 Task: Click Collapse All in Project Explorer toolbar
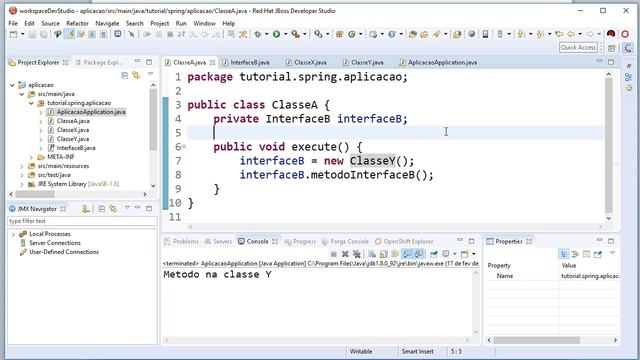(x=125, y=75)
